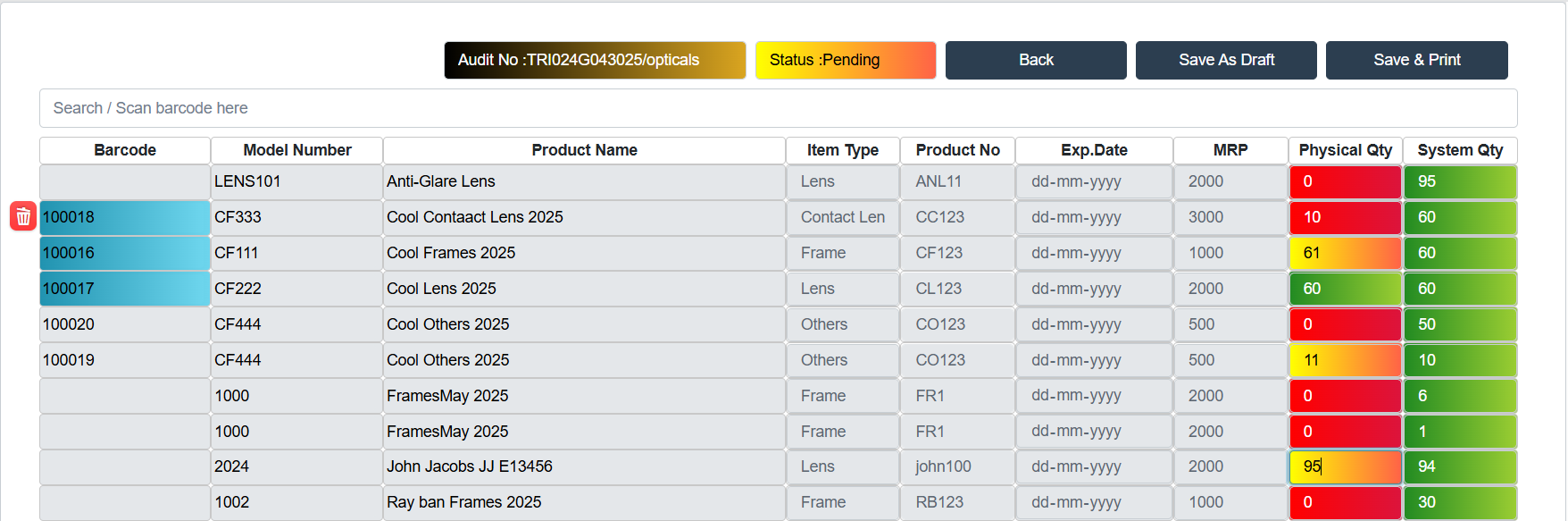This screenshot has width=1568, height=521.
Task: Click the Back button
Action: click(1036, 60)
